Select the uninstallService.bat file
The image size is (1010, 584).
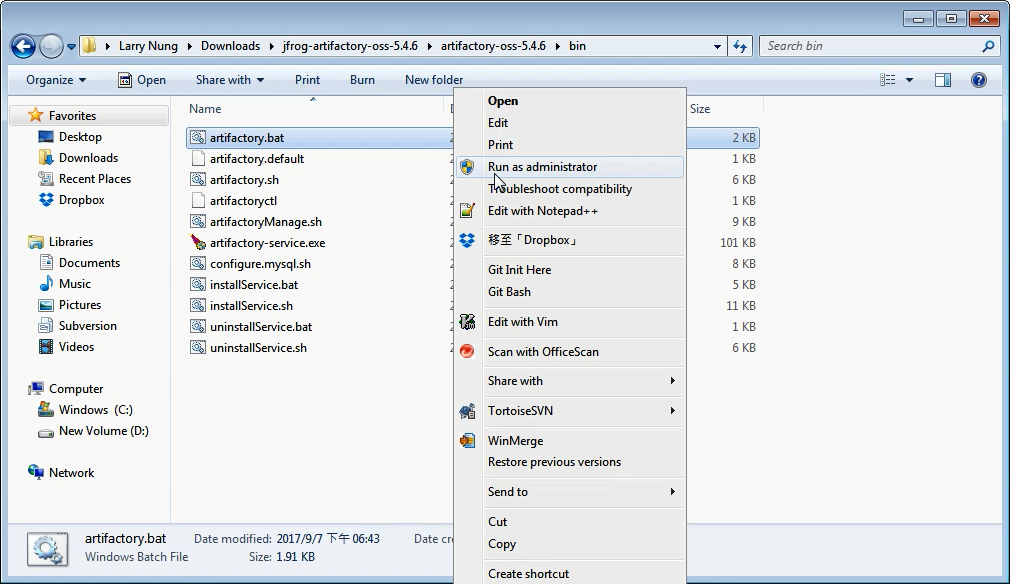tap(261, 326)
